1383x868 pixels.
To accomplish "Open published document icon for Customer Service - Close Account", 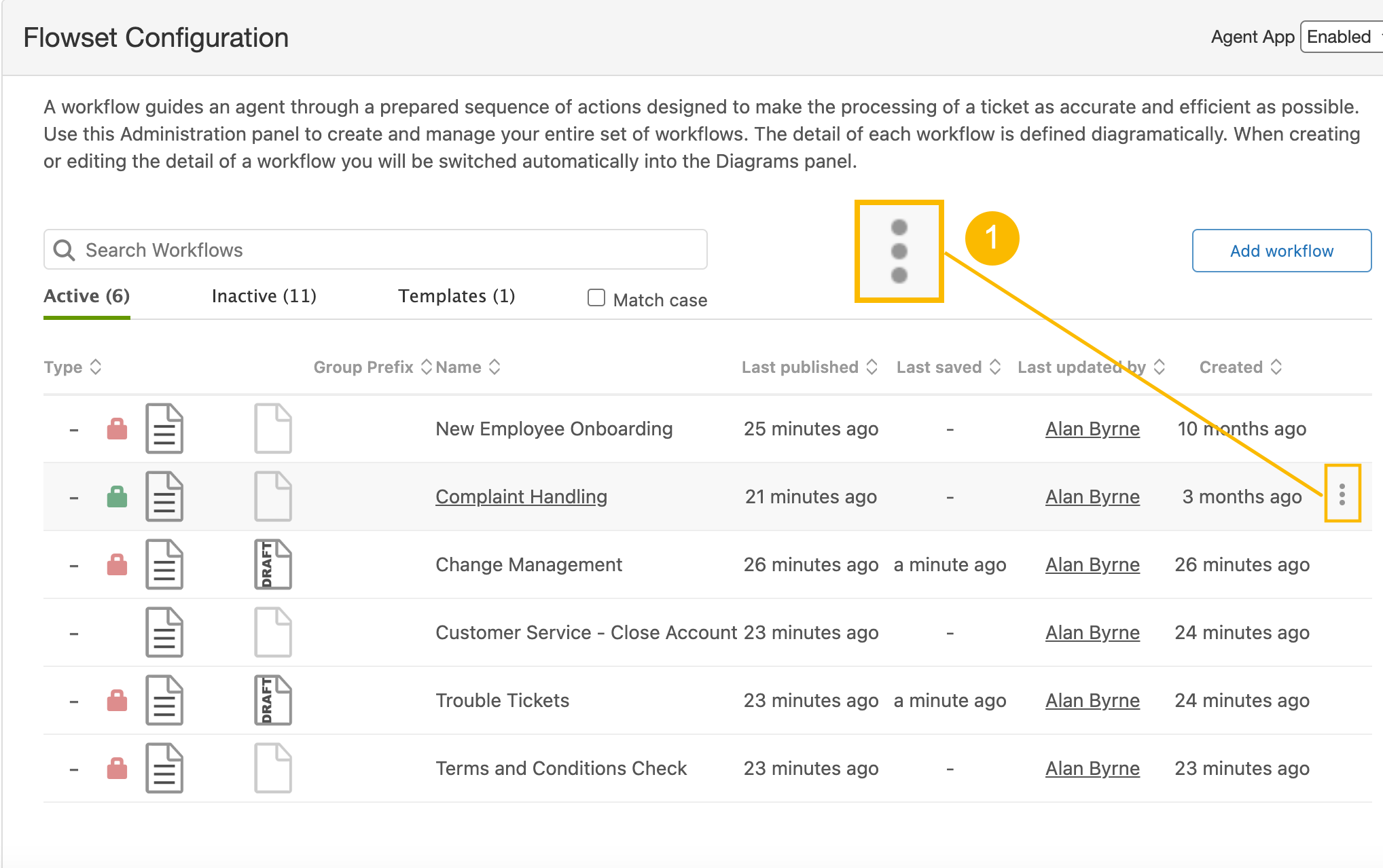I will pyautogui.click(x=164, y=632).
